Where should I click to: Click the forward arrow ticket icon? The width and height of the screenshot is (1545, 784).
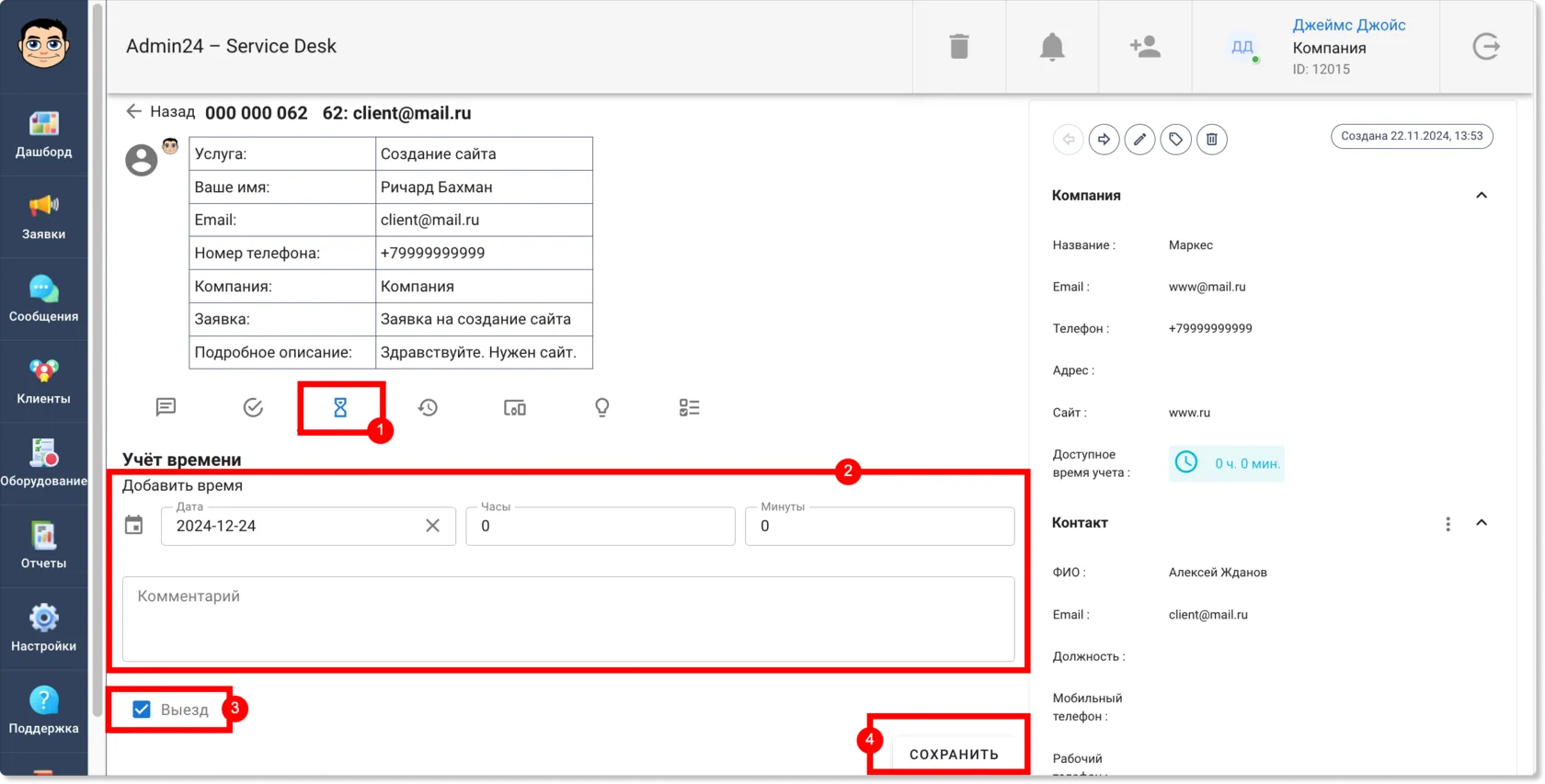[1104, 139]
